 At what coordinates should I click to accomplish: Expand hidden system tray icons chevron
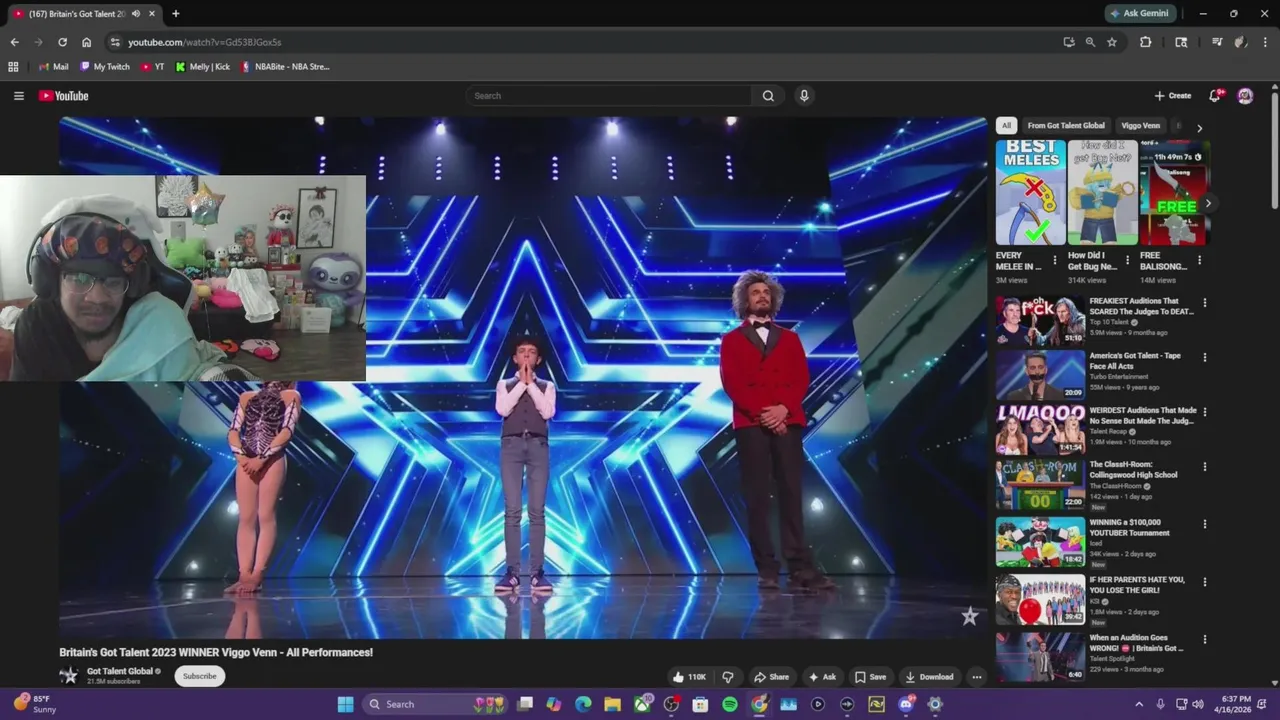(1138, 704)
